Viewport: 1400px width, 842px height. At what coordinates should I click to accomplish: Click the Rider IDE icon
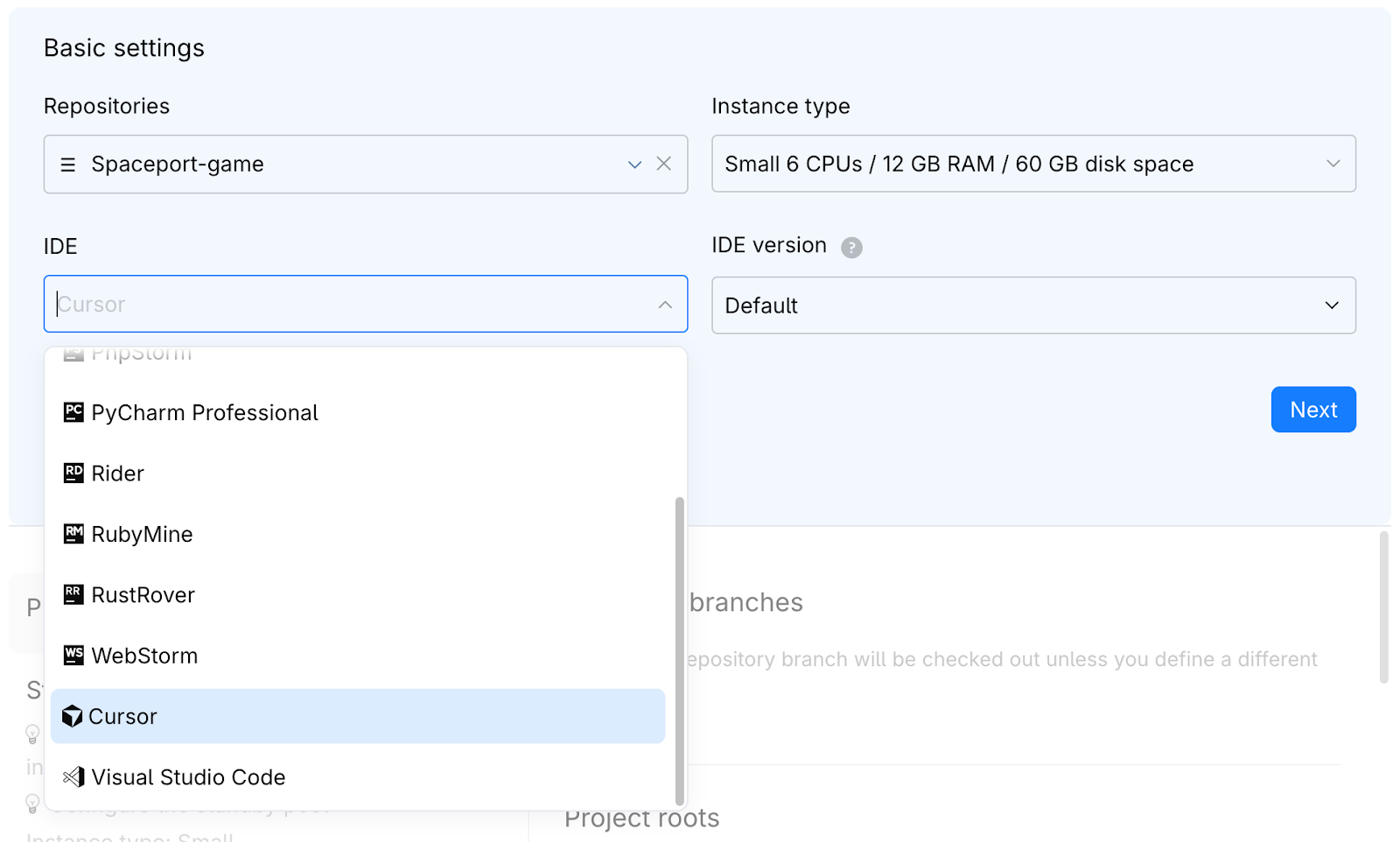73,474
